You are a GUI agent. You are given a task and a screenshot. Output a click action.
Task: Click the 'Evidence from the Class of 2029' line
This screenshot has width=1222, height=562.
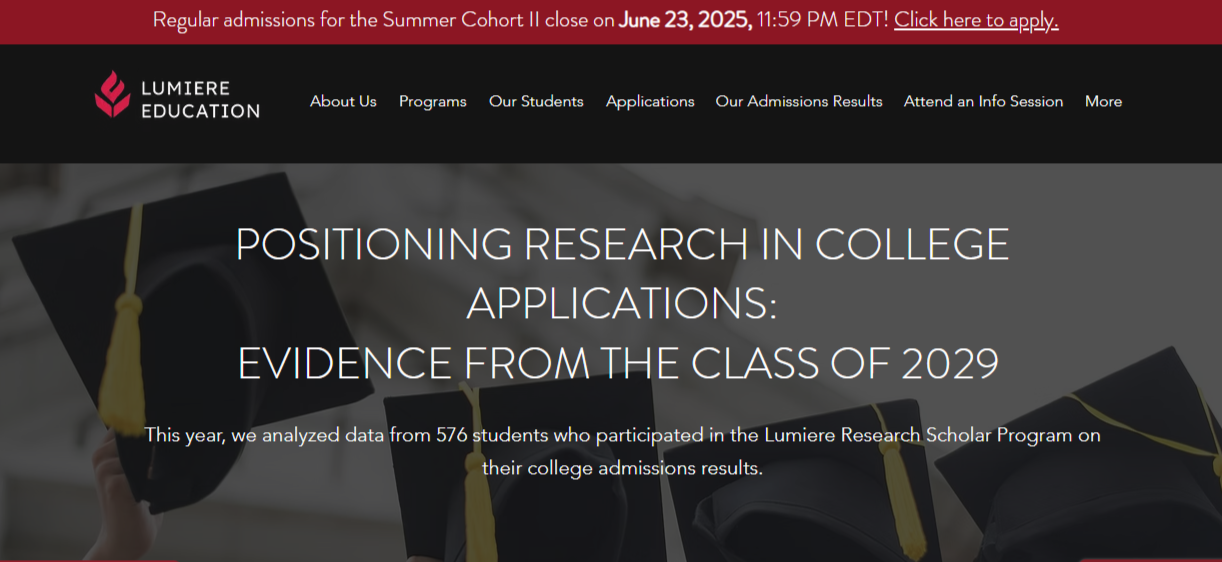(x=618, y=364)
